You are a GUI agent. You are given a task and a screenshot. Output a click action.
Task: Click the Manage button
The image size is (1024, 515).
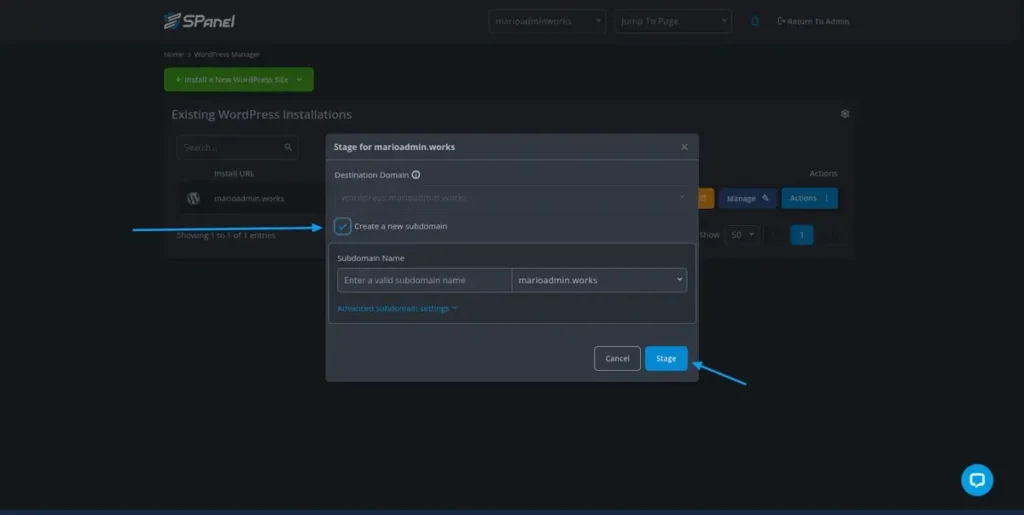point(748,198)
